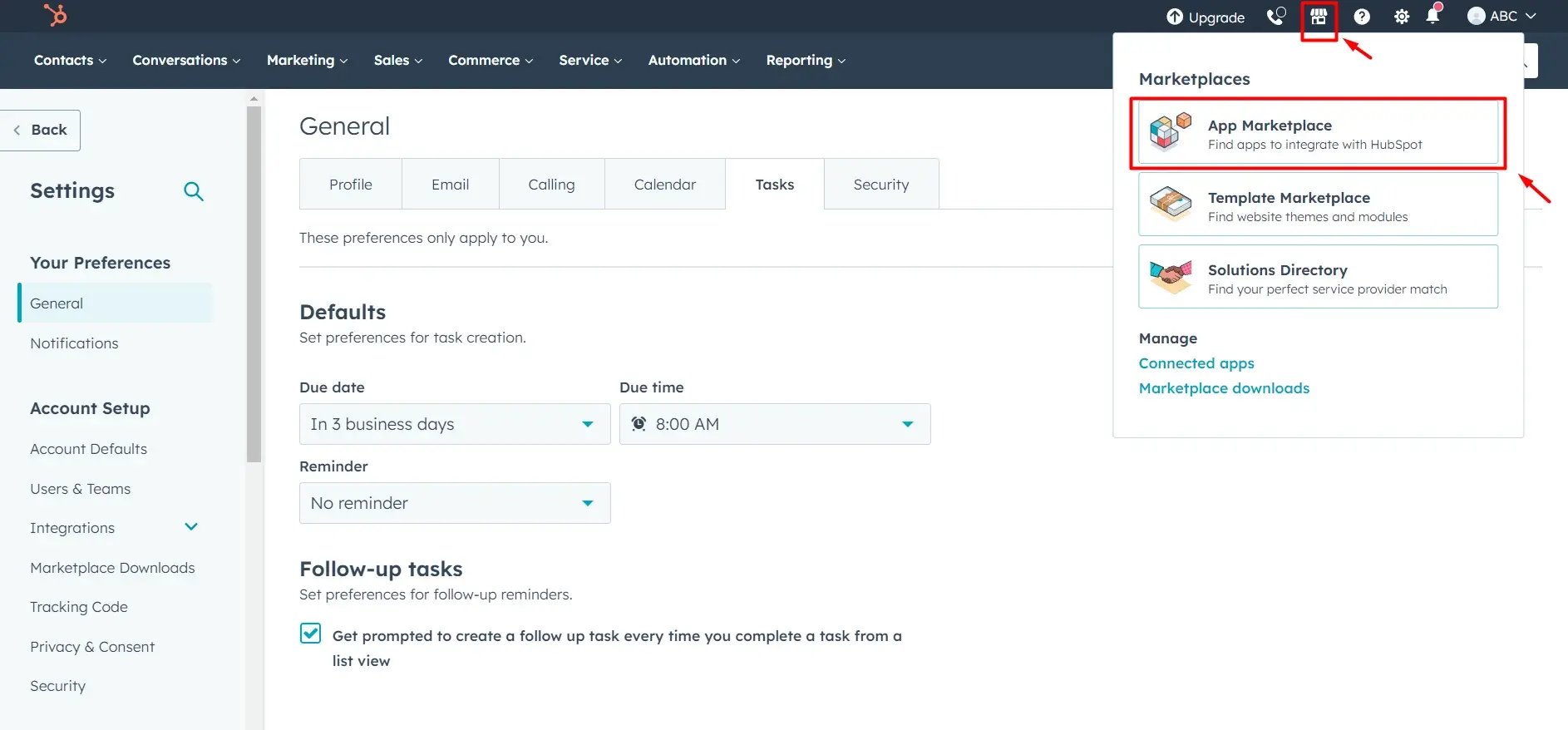Viewport: 1568px width, 730px height.
Task: Open the Marketing menu
Action: point(307,60)
